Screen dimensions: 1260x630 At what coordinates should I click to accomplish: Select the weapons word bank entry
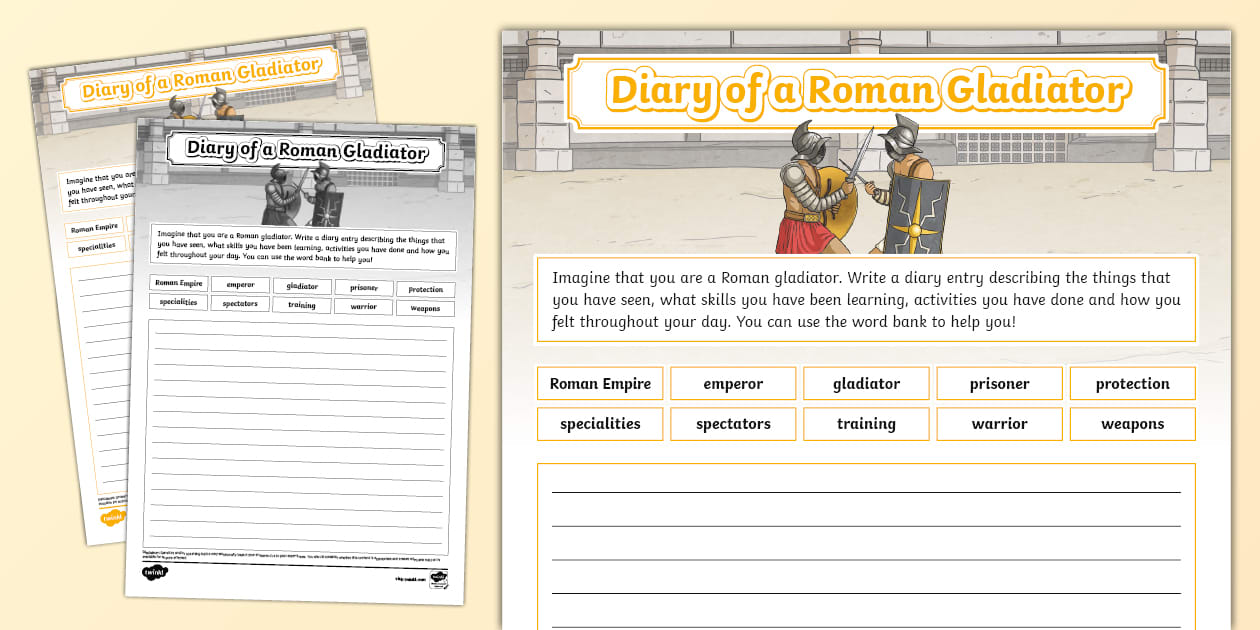point(1132,423)
